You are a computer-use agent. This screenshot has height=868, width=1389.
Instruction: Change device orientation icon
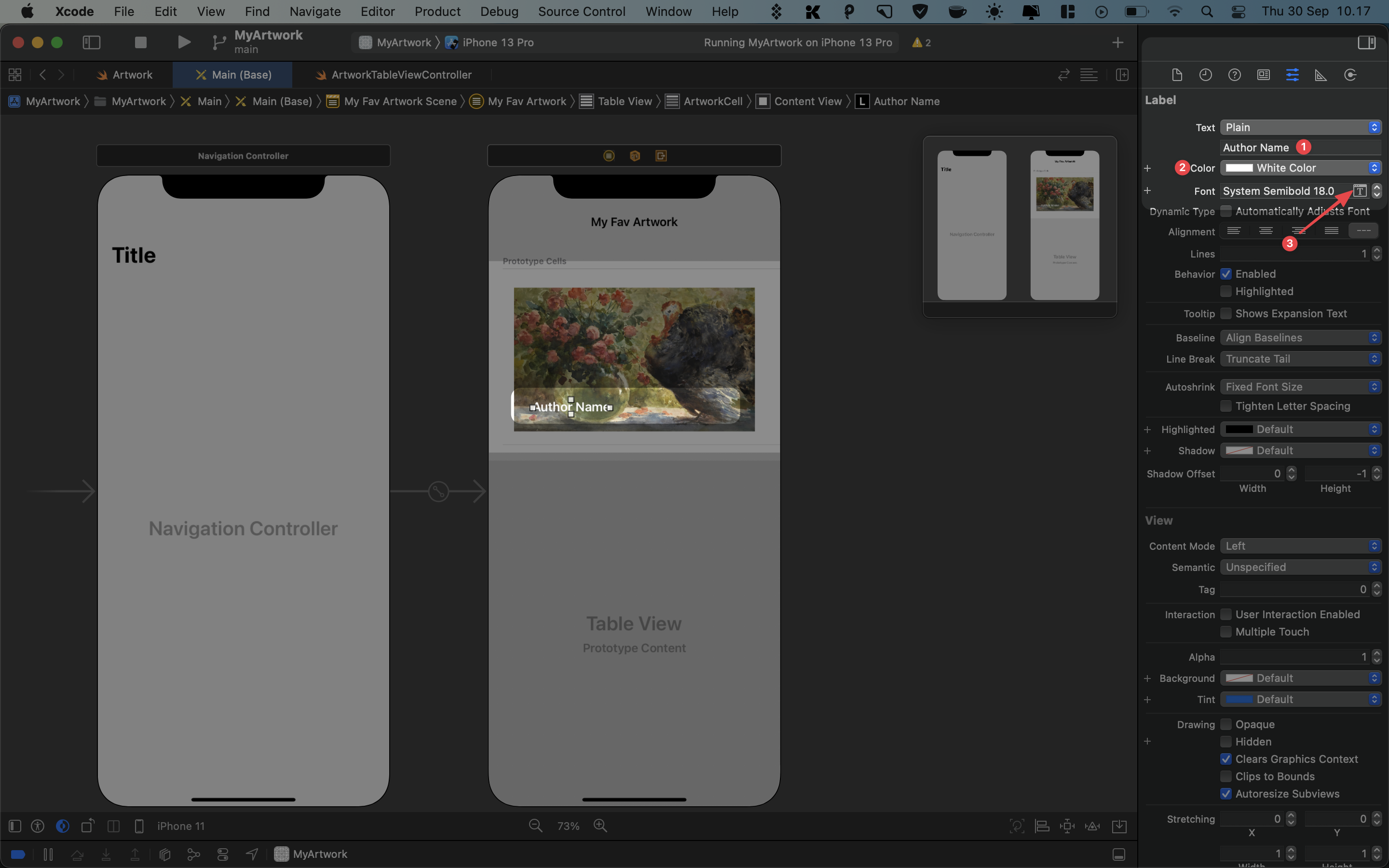[x=87, y=826]
